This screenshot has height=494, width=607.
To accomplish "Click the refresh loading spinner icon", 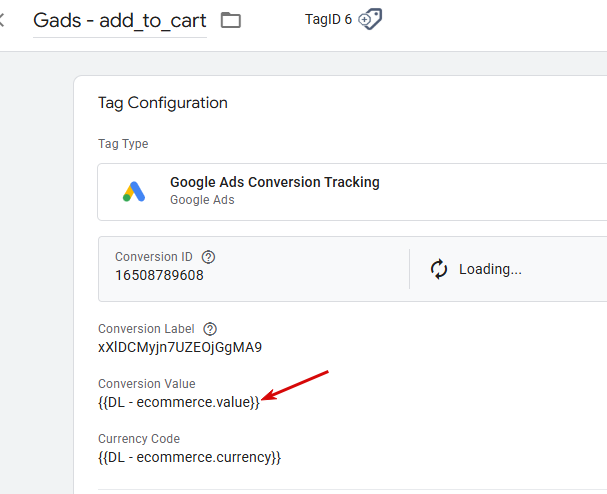I will [438, 269].
